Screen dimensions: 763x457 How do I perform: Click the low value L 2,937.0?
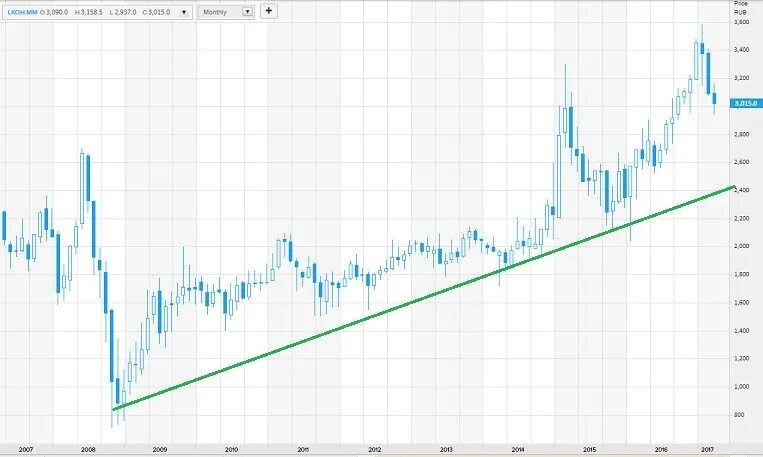click(123, 12)
